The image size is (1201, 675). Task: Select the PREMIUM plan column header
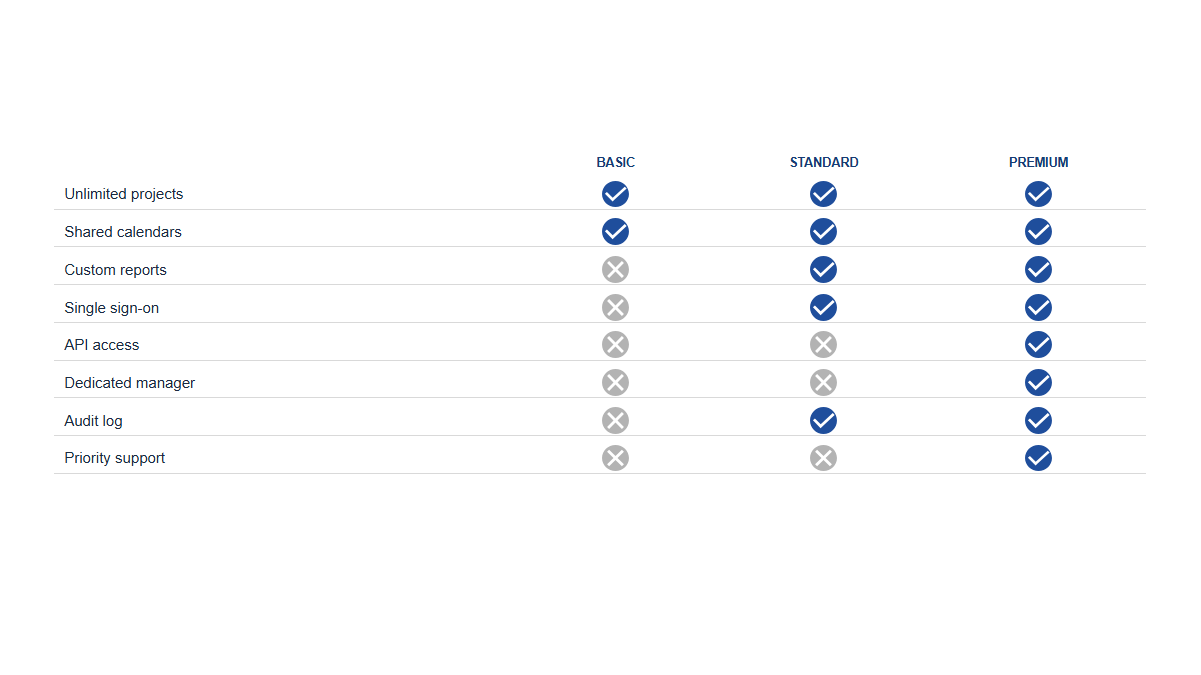[x=1038, y=162]
